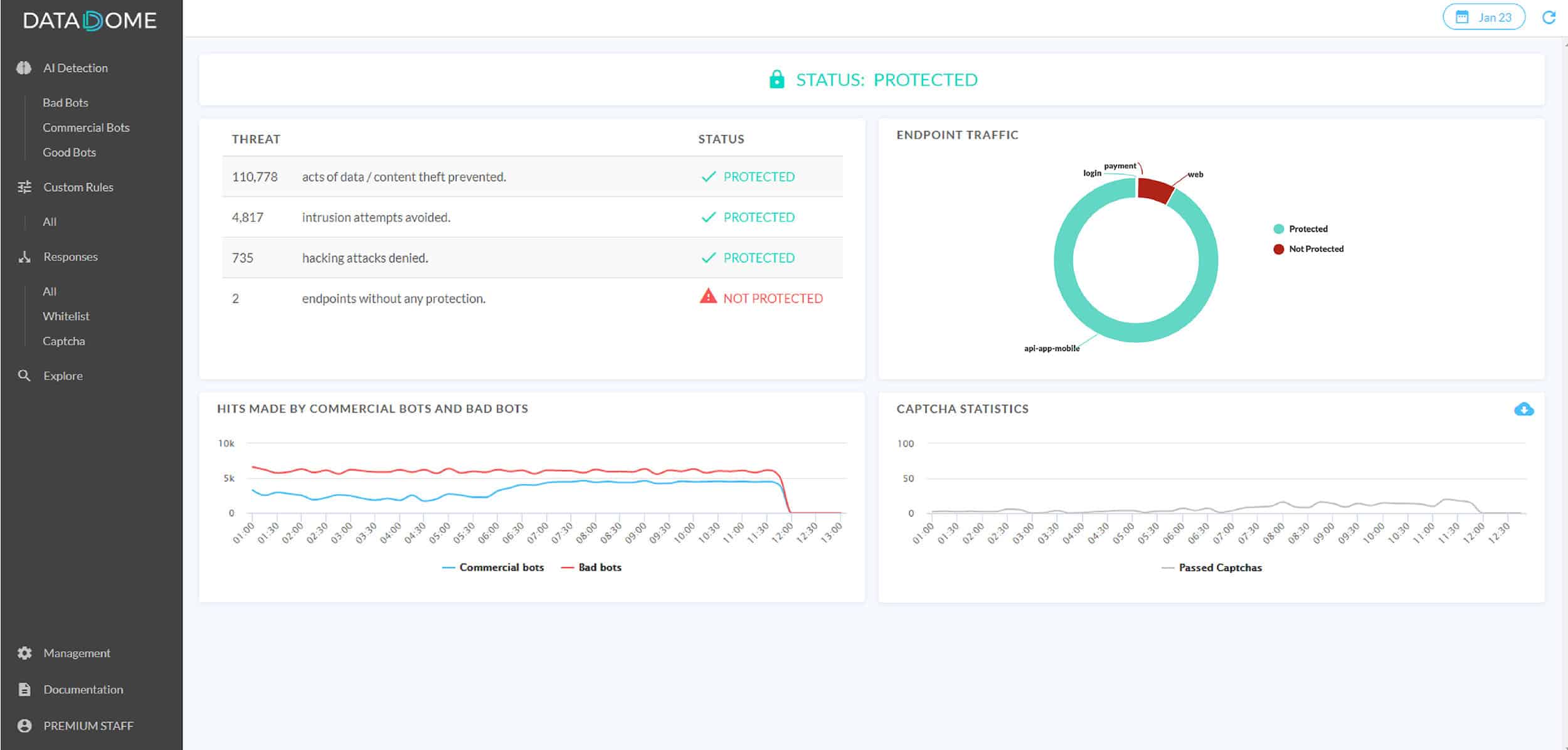Click the Documentation page icon
1568x750 pixels.
[x=24, y=689]
